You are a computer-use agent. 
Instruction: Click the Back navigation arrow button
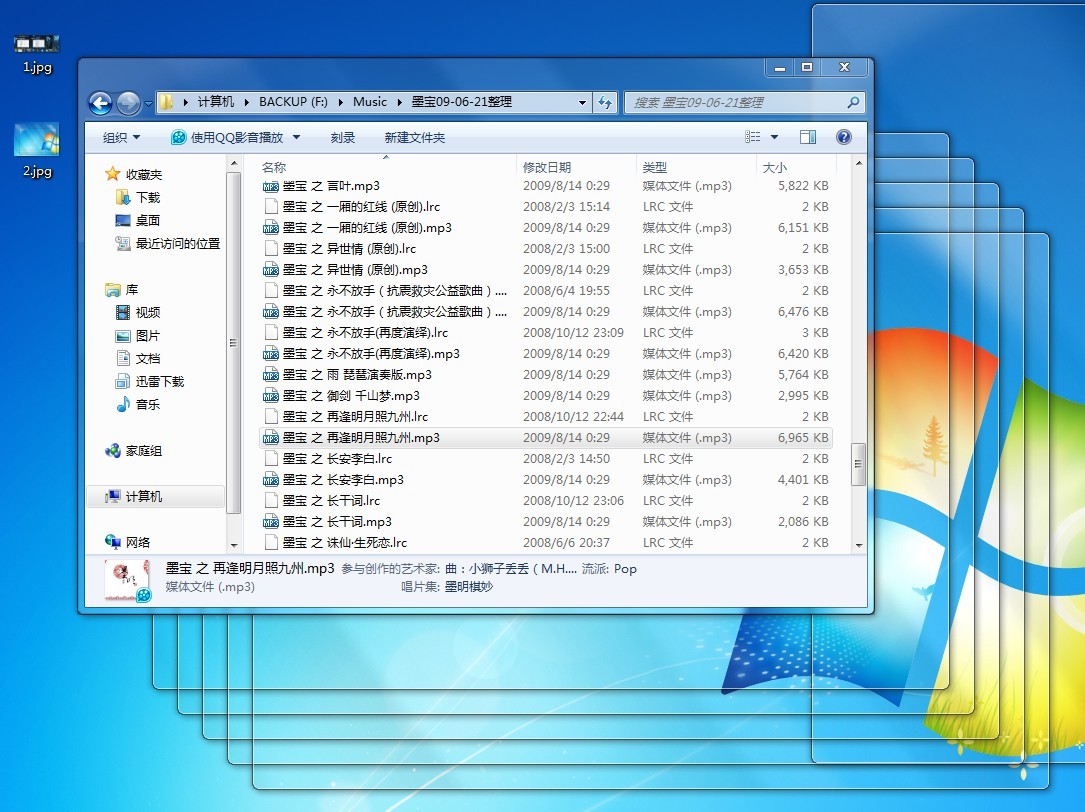(100, 102)
